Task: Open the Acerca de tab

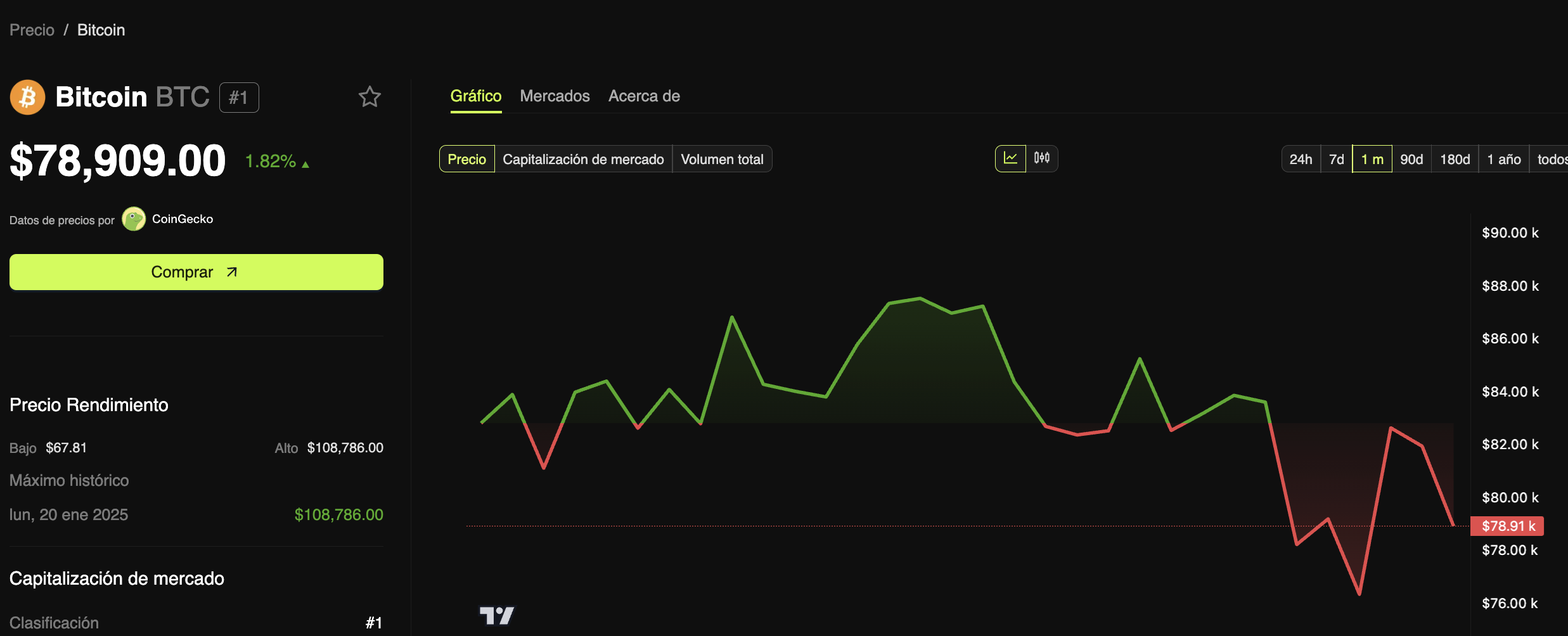Action: tap(645, 96)
